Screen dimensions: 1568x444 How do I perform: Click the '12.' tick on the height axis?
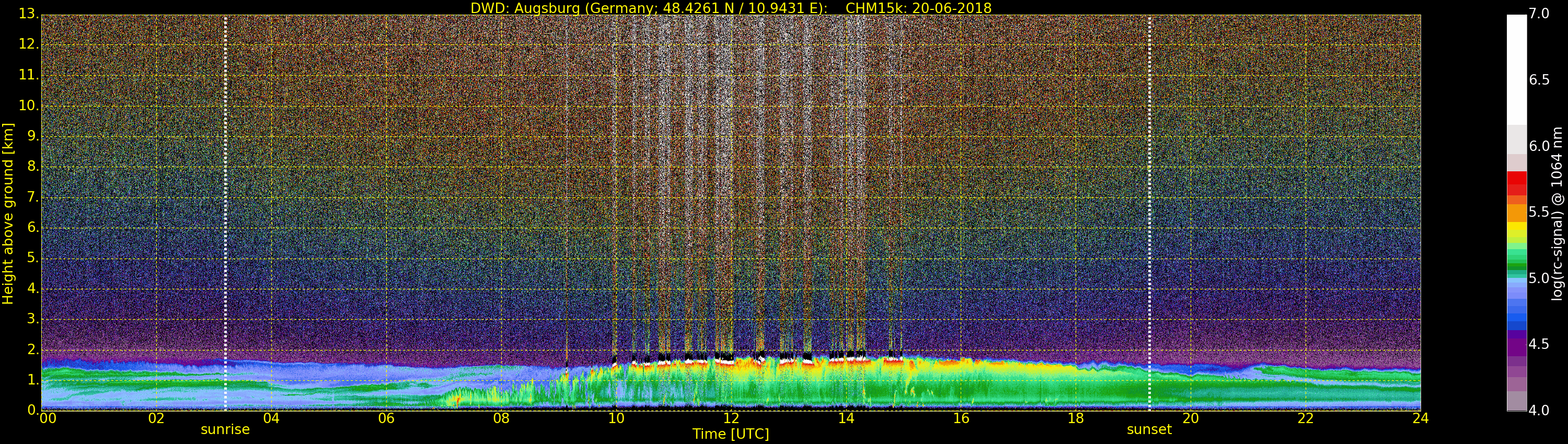click(x=29, y=44)
